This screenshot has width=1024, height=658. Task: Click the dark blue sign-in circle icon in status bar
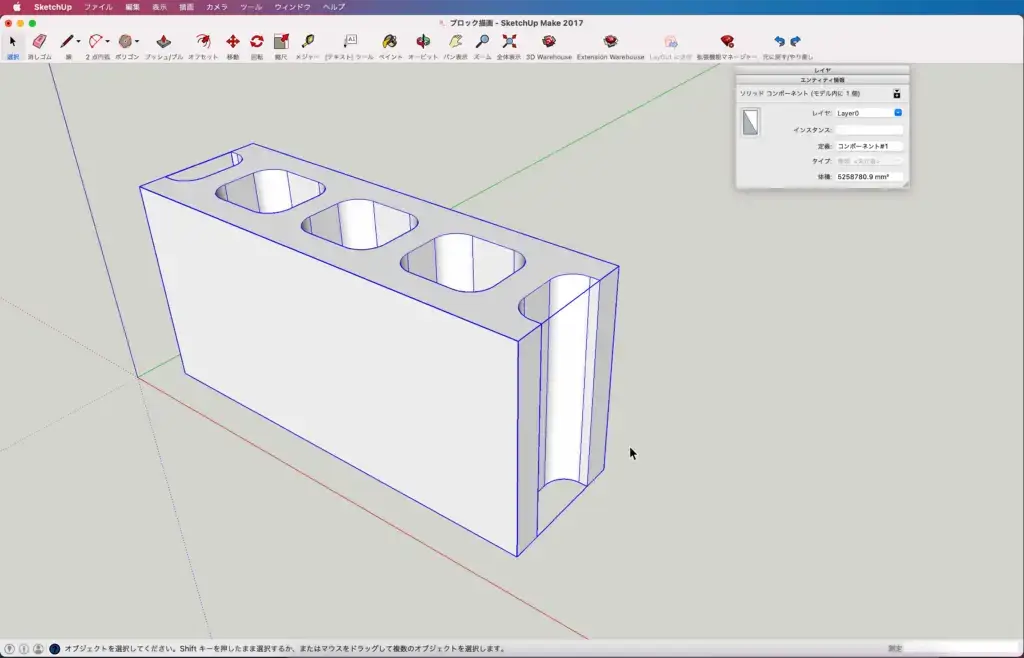coord(55,649)
